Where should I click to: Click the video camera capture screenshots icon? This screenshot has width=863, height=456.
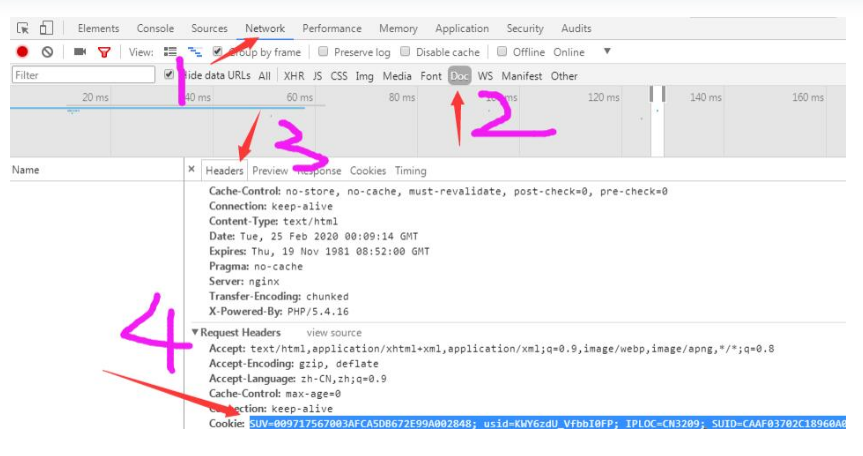[80, 52]
